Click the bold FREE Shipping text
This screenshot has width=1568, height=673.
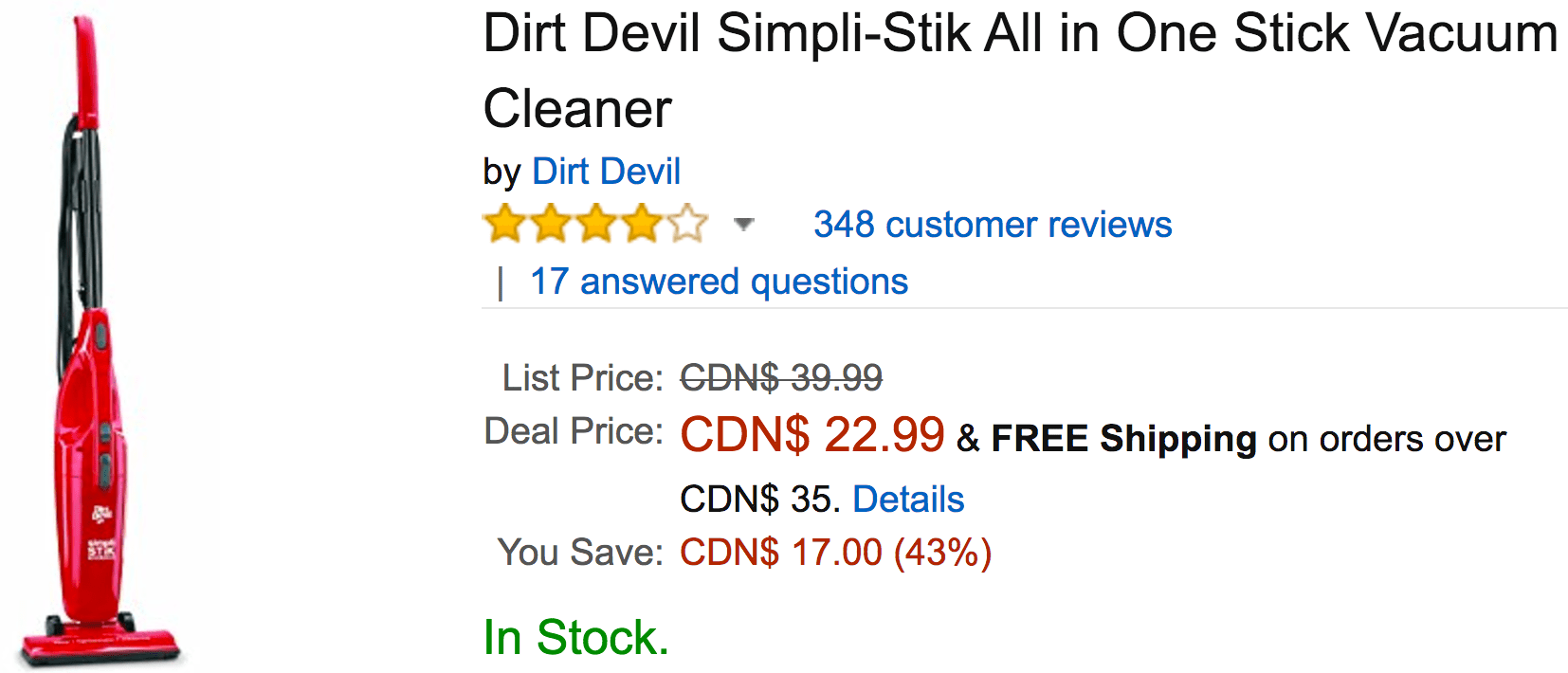1123,439
